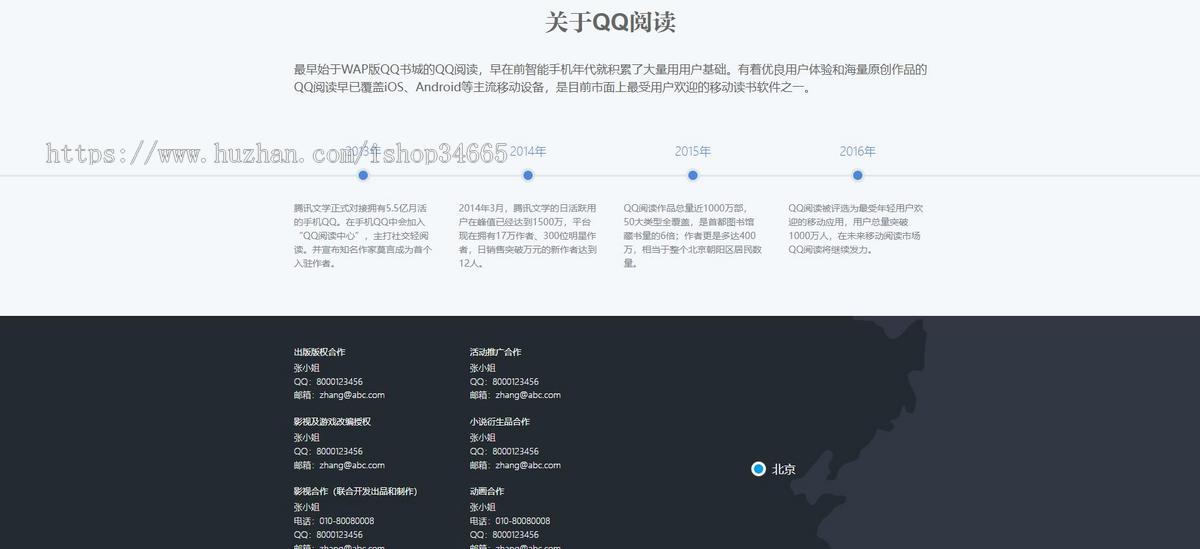Click the QQ number under 影视及游戏改编授权
The image size is (1200, 549).
(339, 451)
